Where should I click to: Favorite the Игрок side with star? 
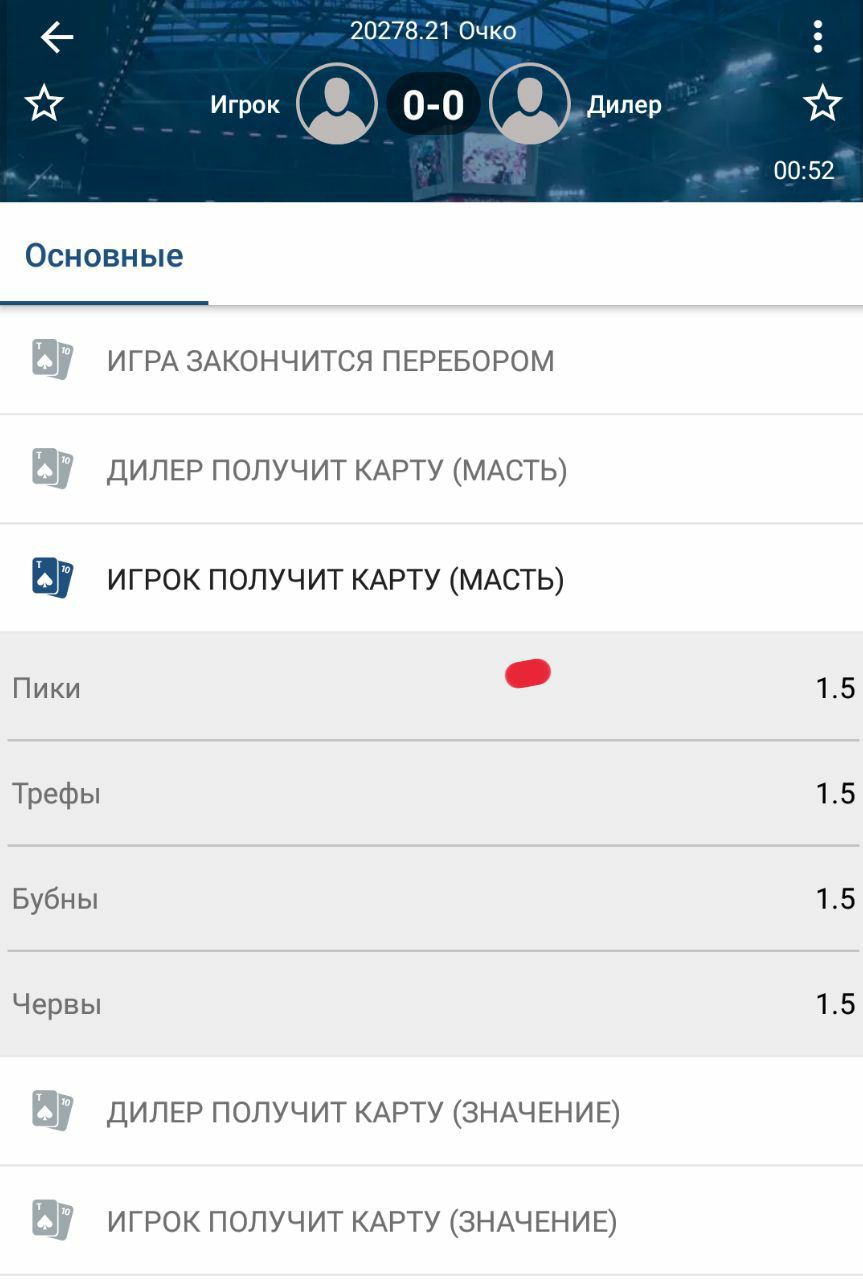point(44,103)
